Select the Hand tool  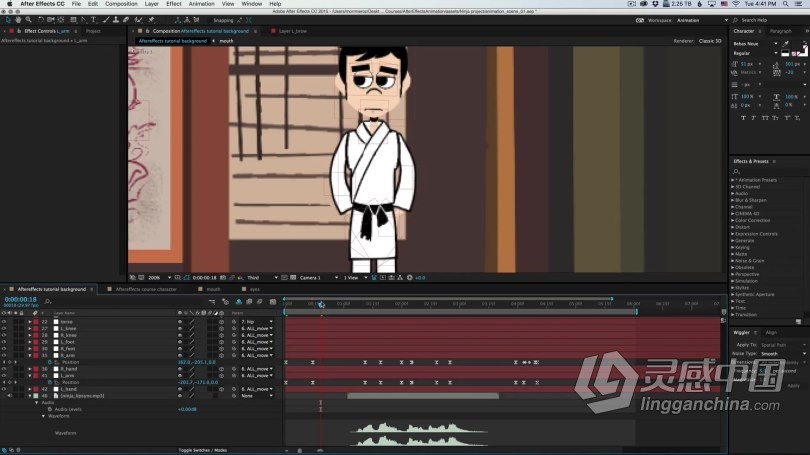tap(18, 20)
